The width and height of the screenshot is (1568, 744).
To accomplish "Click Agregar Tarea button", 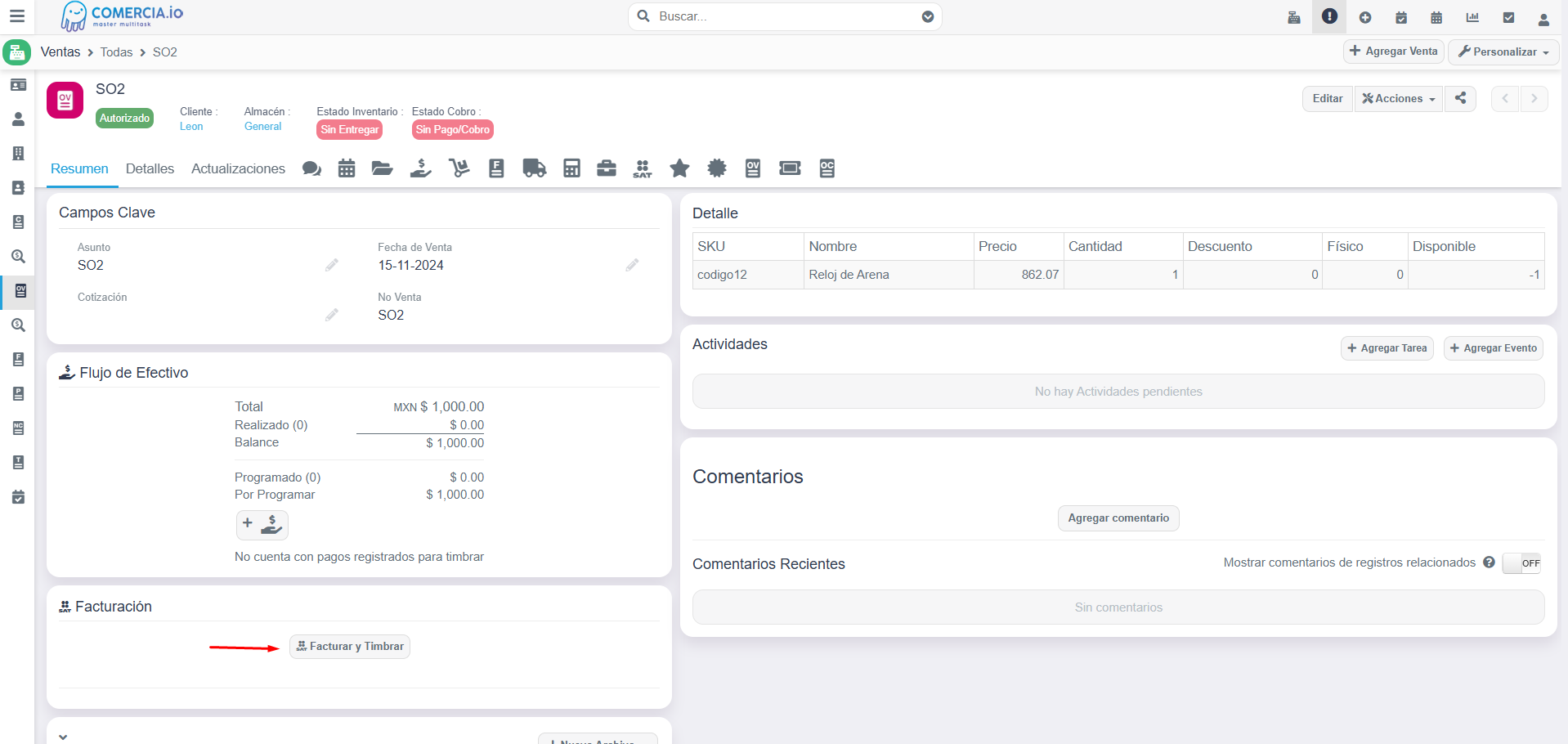I will click(1387, 348).
